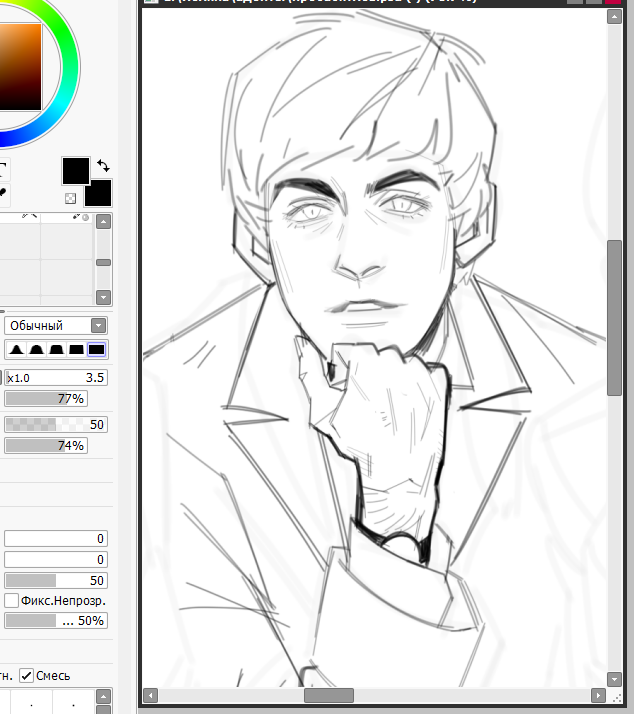634x714 pixels.
Task: Adjust the x1.0 brush size slider
Action: 56,377
